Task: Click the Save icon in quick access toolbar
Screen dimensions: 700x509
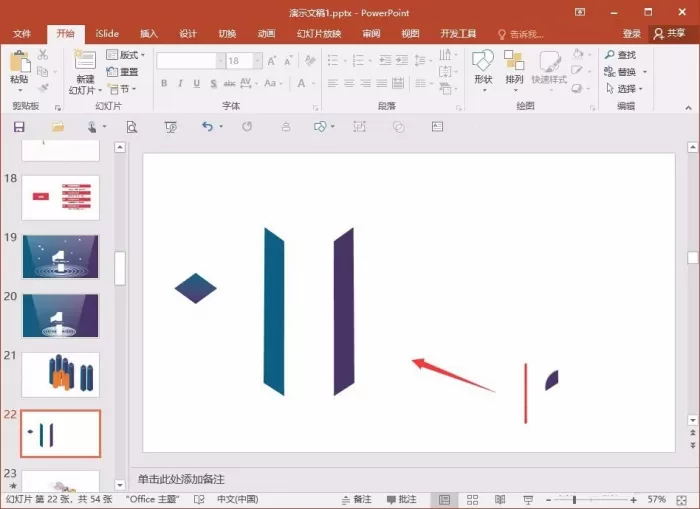Action: pos(19,127)
